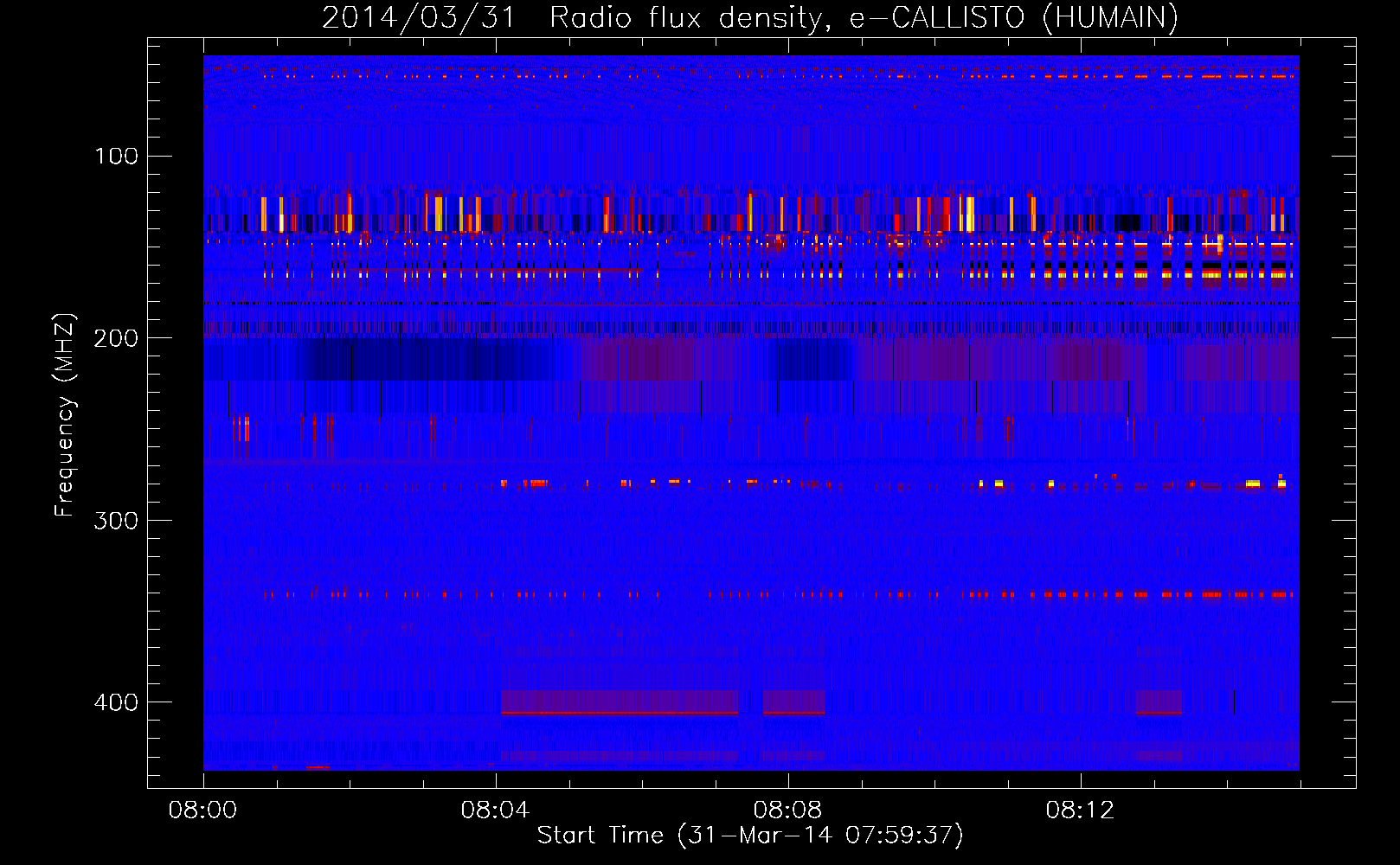Click the 'Start Time (31-Mar-14 07:59:37)' label

[x=750, y=836]
